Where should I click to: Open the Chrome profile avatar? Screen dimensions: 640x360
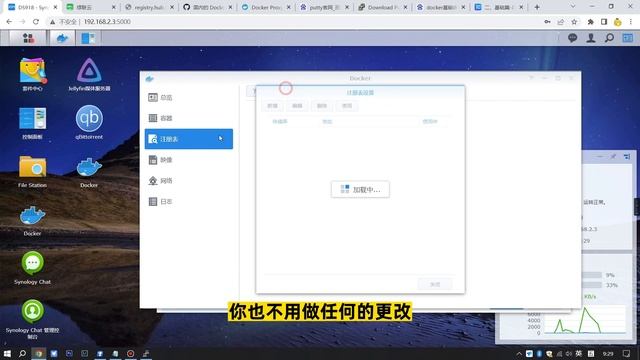click(x=618, y=22)
